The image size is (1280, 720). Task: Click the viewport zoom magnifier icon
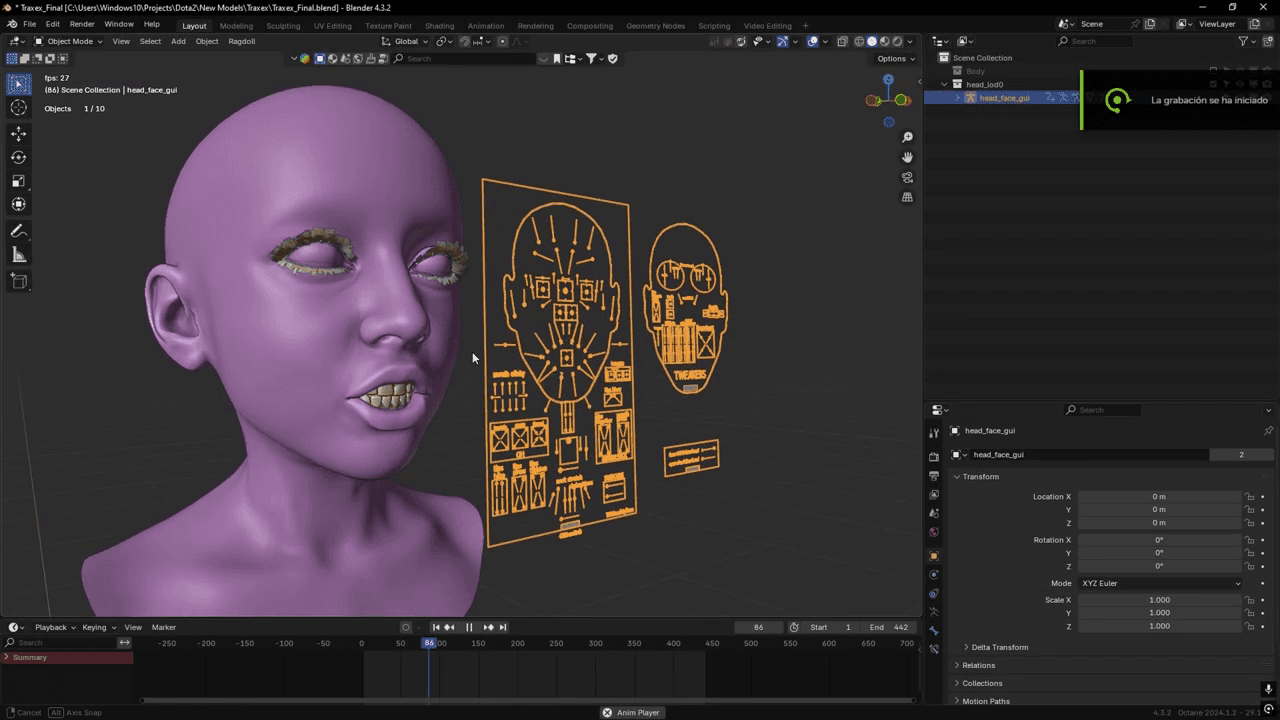(907, 137)
